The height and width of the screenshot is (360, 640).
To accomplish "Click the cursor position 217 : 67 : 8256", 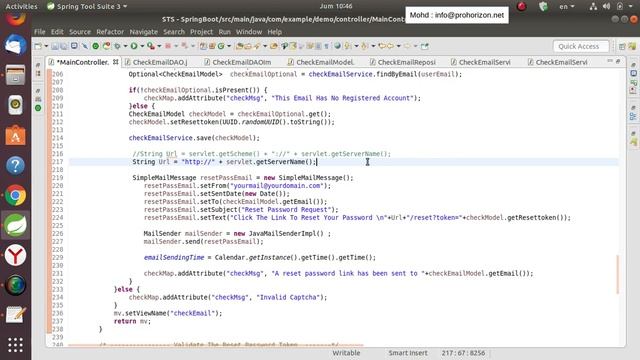I will (463, 353).
